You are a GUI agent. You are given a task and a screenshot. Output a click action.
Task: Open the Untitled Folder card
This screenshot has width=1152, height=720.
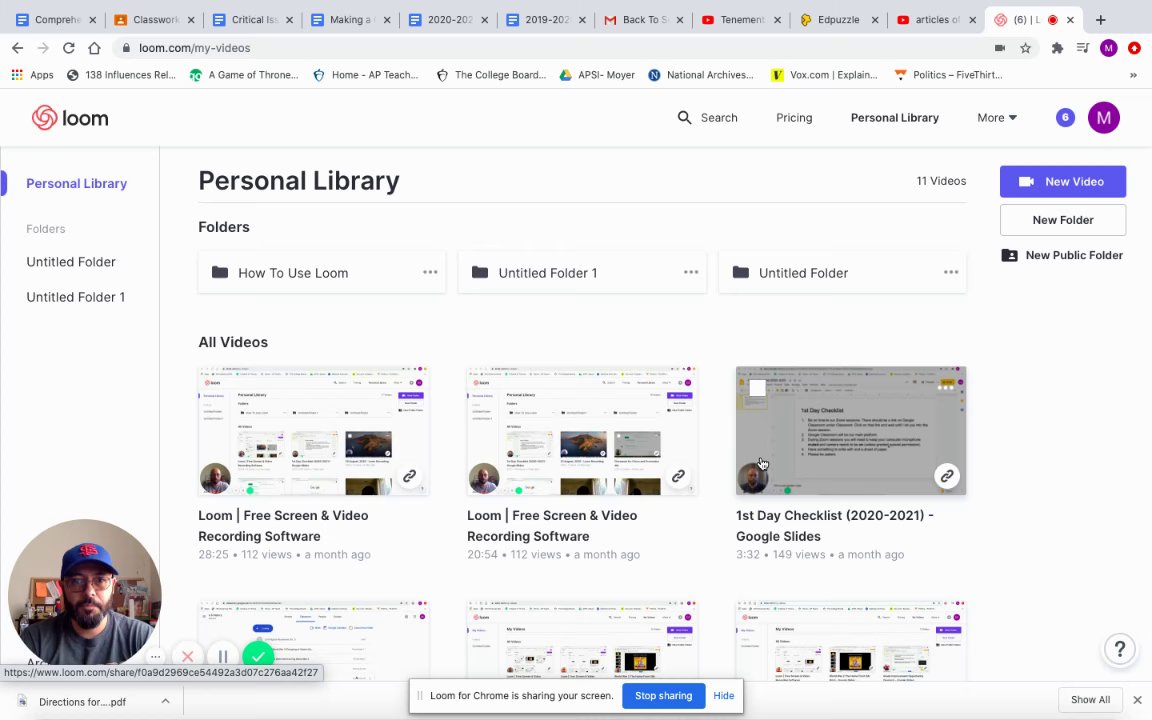842,273
